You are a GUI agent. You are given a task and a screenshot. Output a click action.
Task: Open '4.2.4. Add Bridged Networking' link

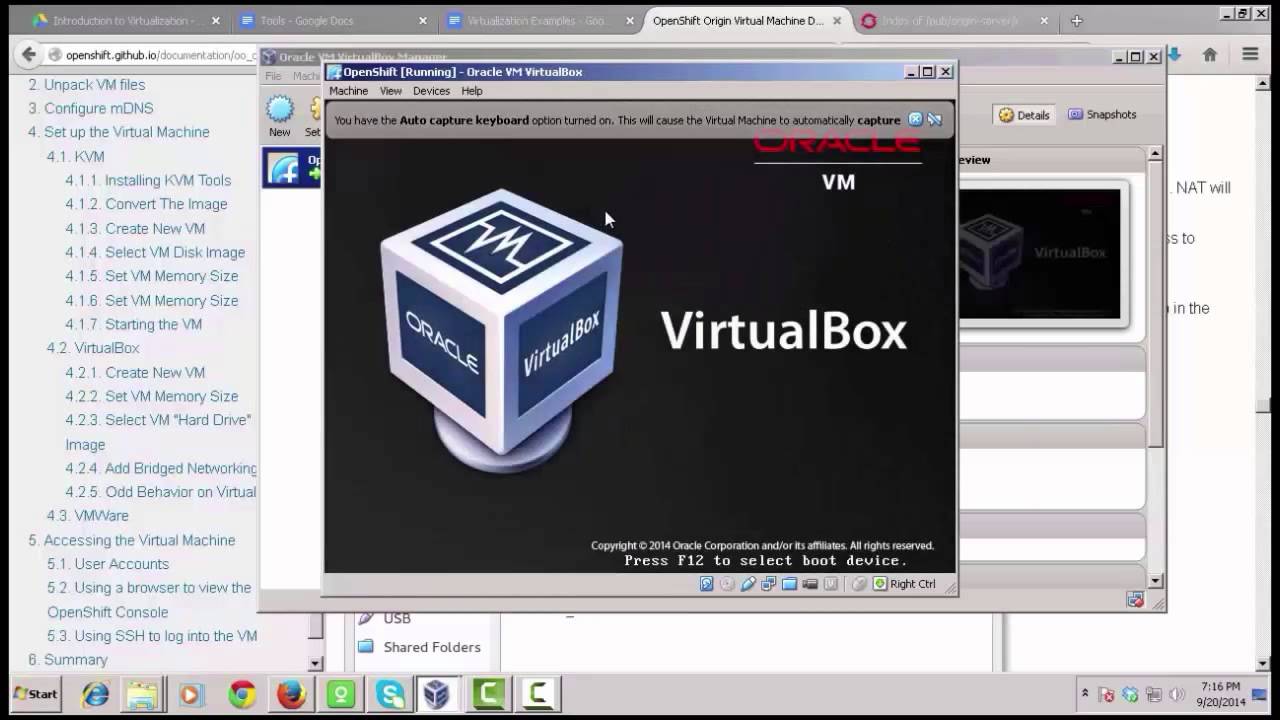161,468
